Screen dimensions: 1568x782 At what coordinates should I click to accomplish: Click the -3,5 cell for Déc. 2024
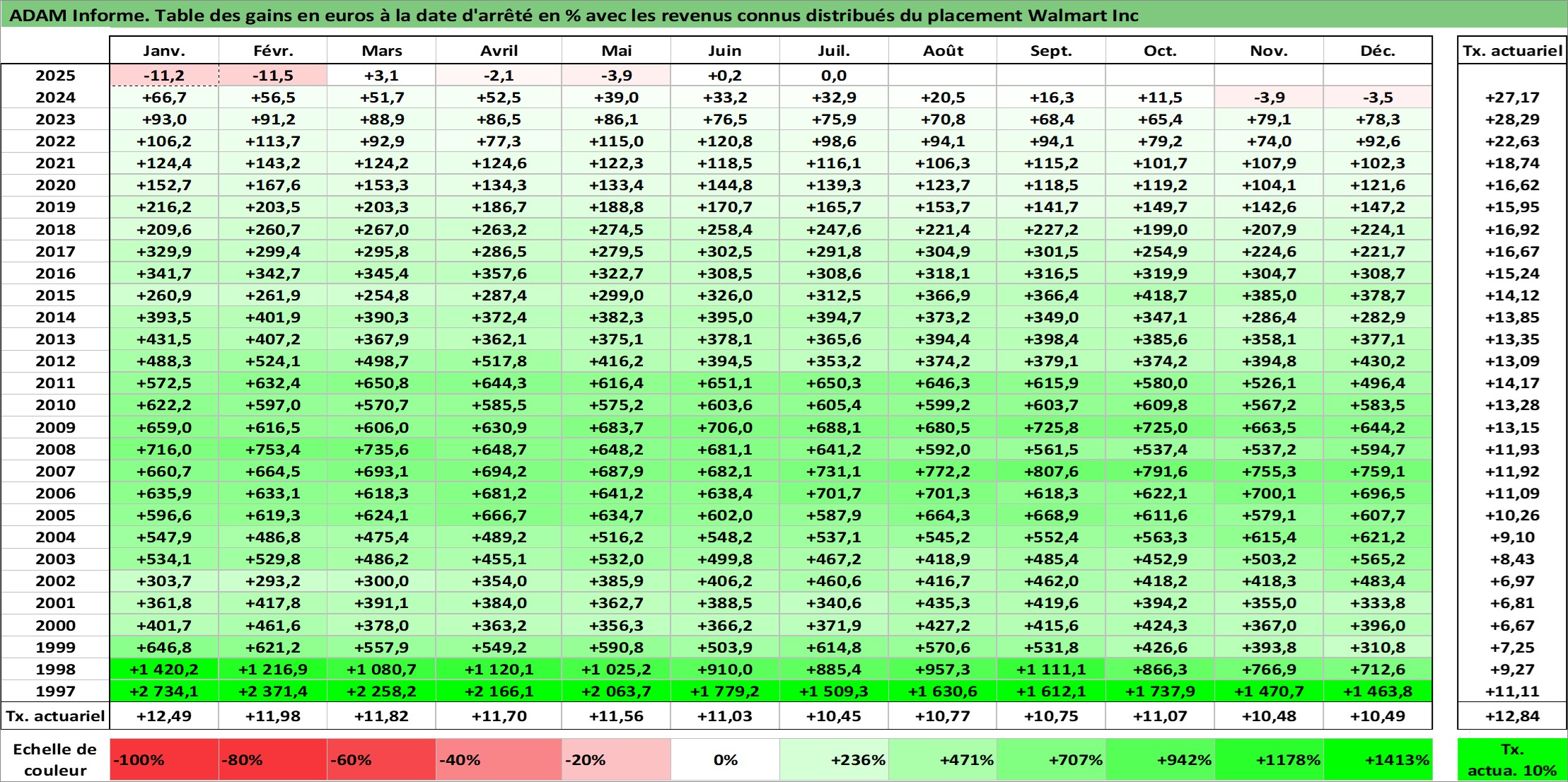tap(1378, 98)
